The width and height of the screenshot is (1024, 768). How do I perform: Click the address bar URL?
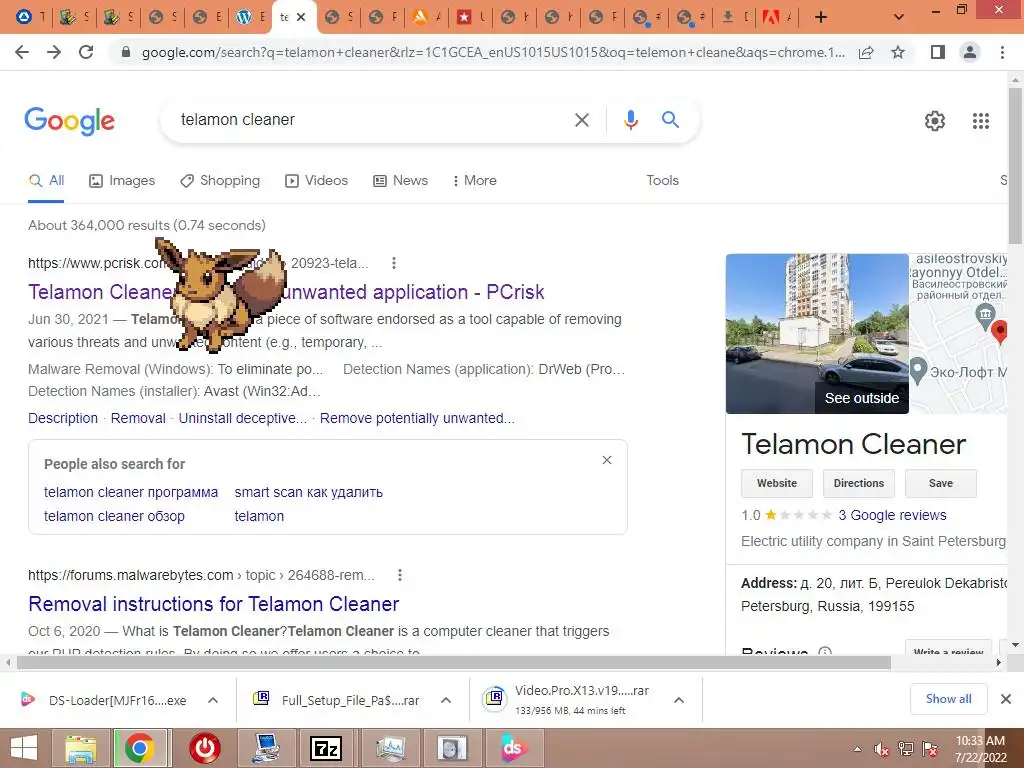[493, 52]
